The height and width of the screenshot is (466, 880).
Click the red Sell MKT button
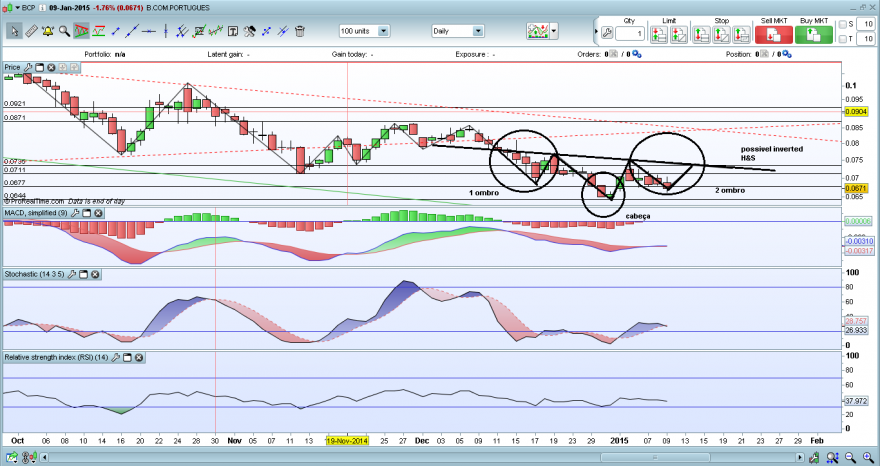773,34
